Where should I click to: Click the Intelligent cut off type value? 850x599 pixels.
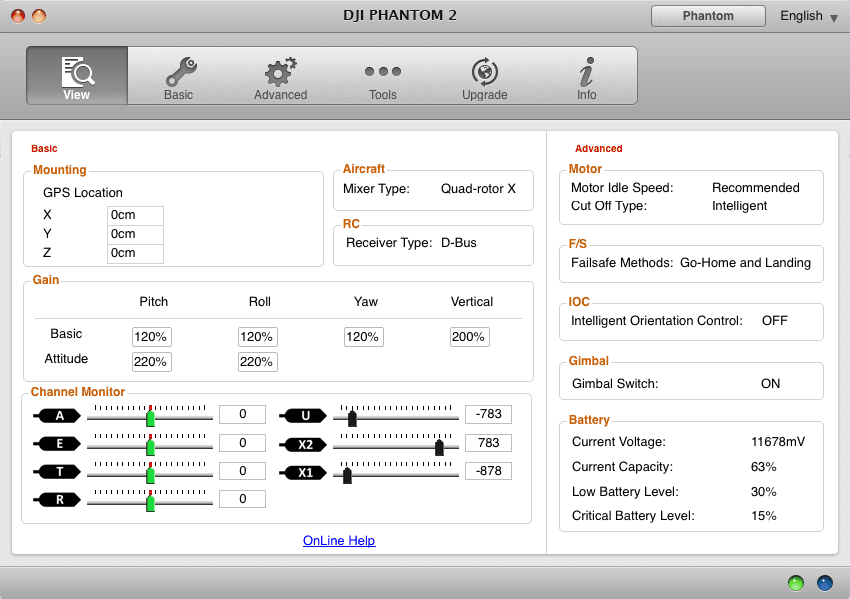pos(739,206)
